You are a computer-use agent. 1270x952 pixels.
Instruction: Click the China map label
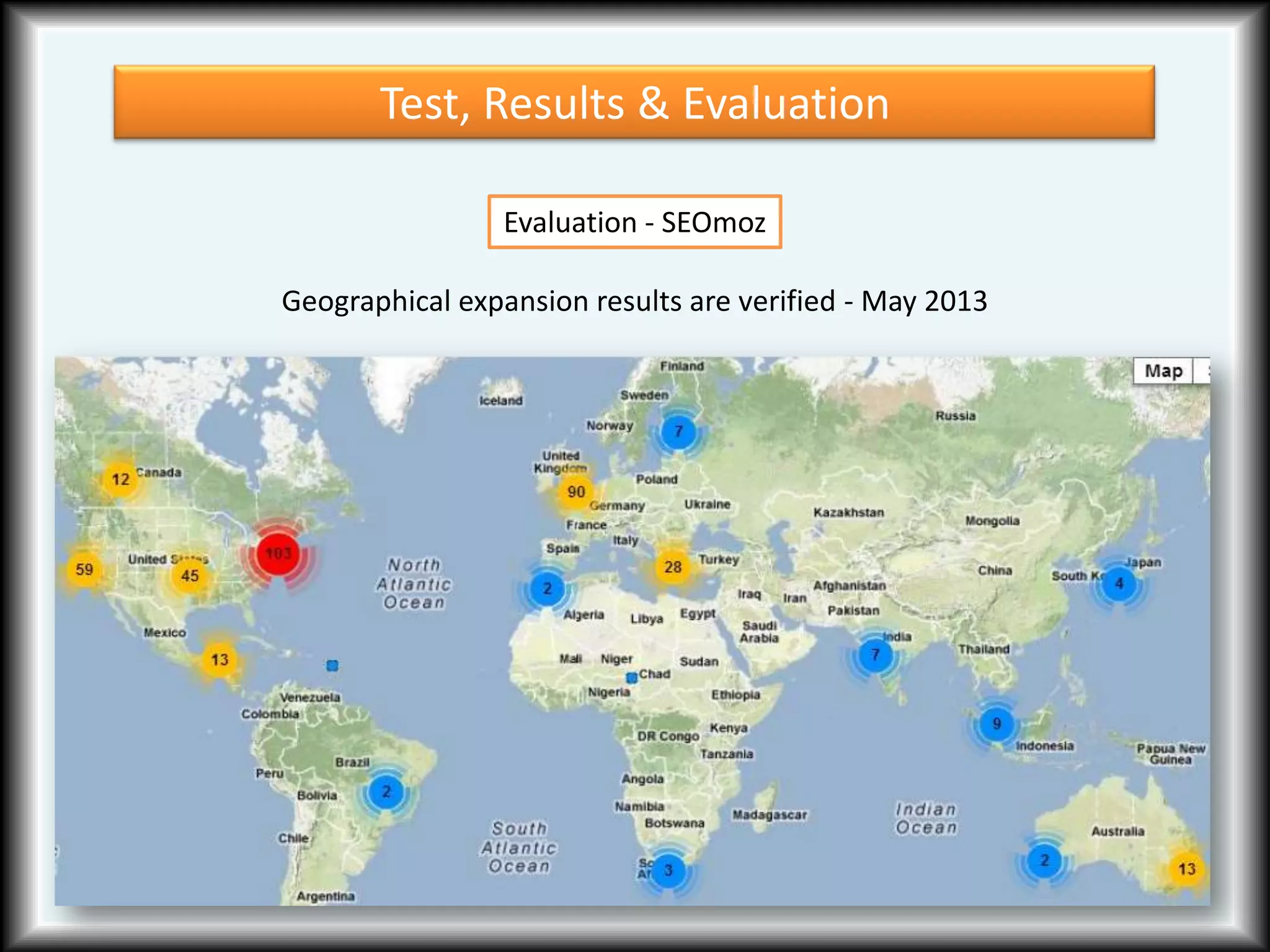(995, 570)
